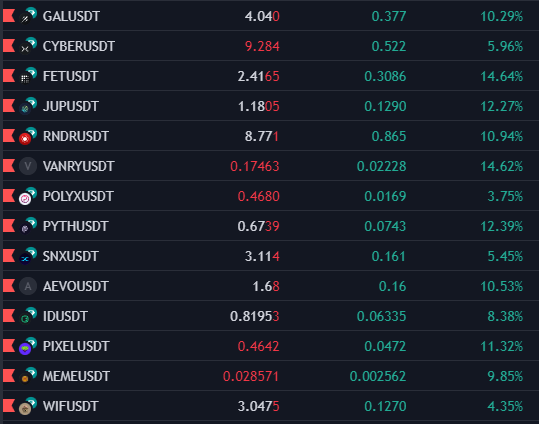Toggle the red flag on FETUSDT row
Screen dimensions: 539x424
click(9, 76)
